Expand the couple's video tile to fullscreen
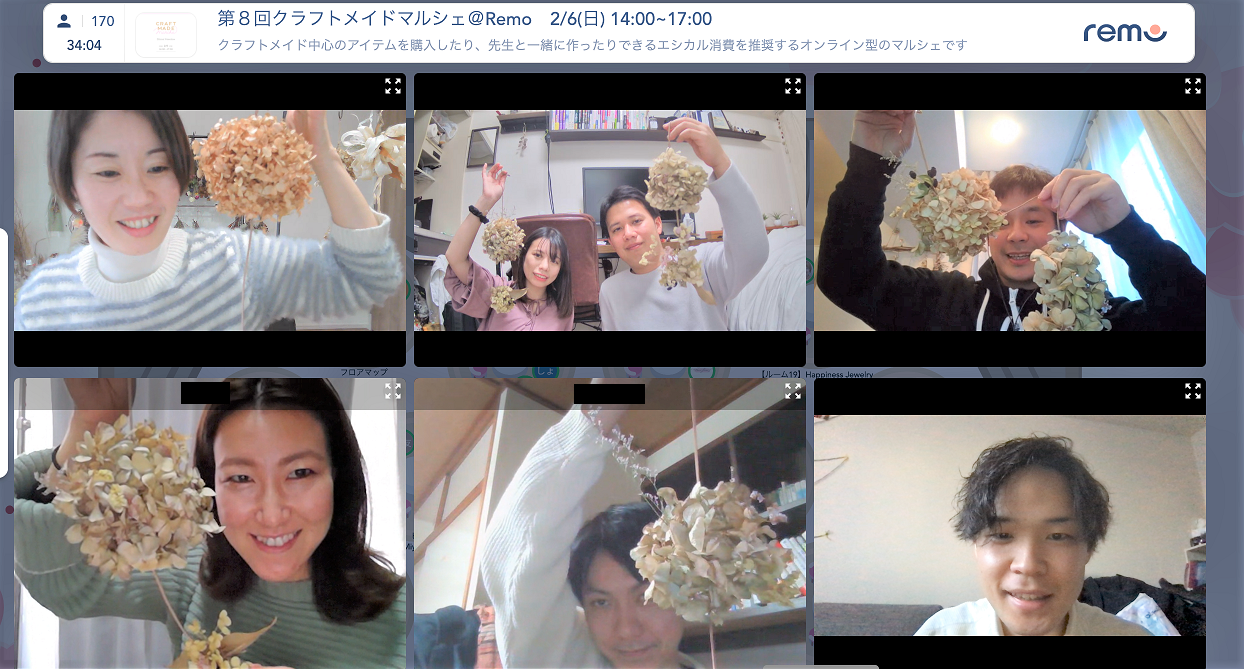1244x669 pixels. click(793, 87)
